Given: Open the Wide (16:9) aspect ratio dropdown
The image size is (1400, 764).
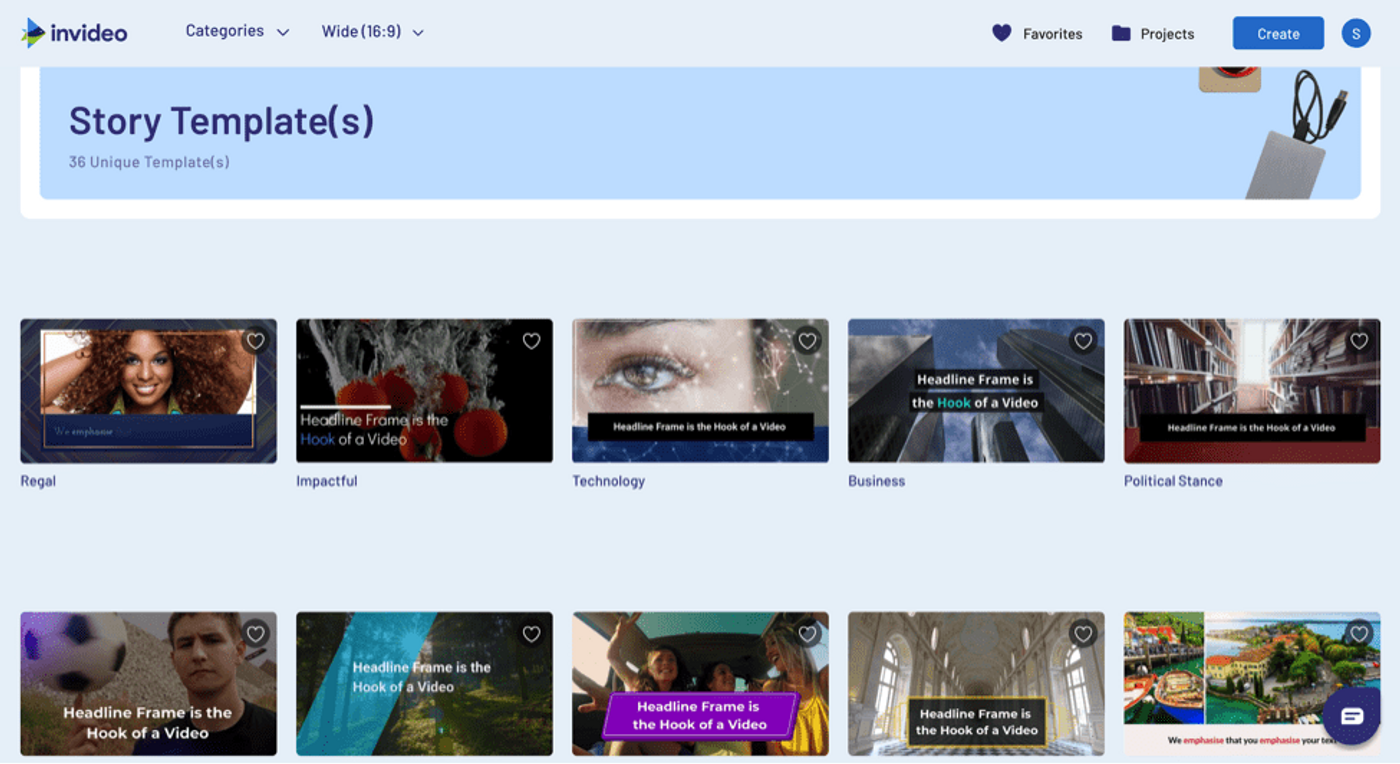Looking at the screenshot, I should pos(370,31).
